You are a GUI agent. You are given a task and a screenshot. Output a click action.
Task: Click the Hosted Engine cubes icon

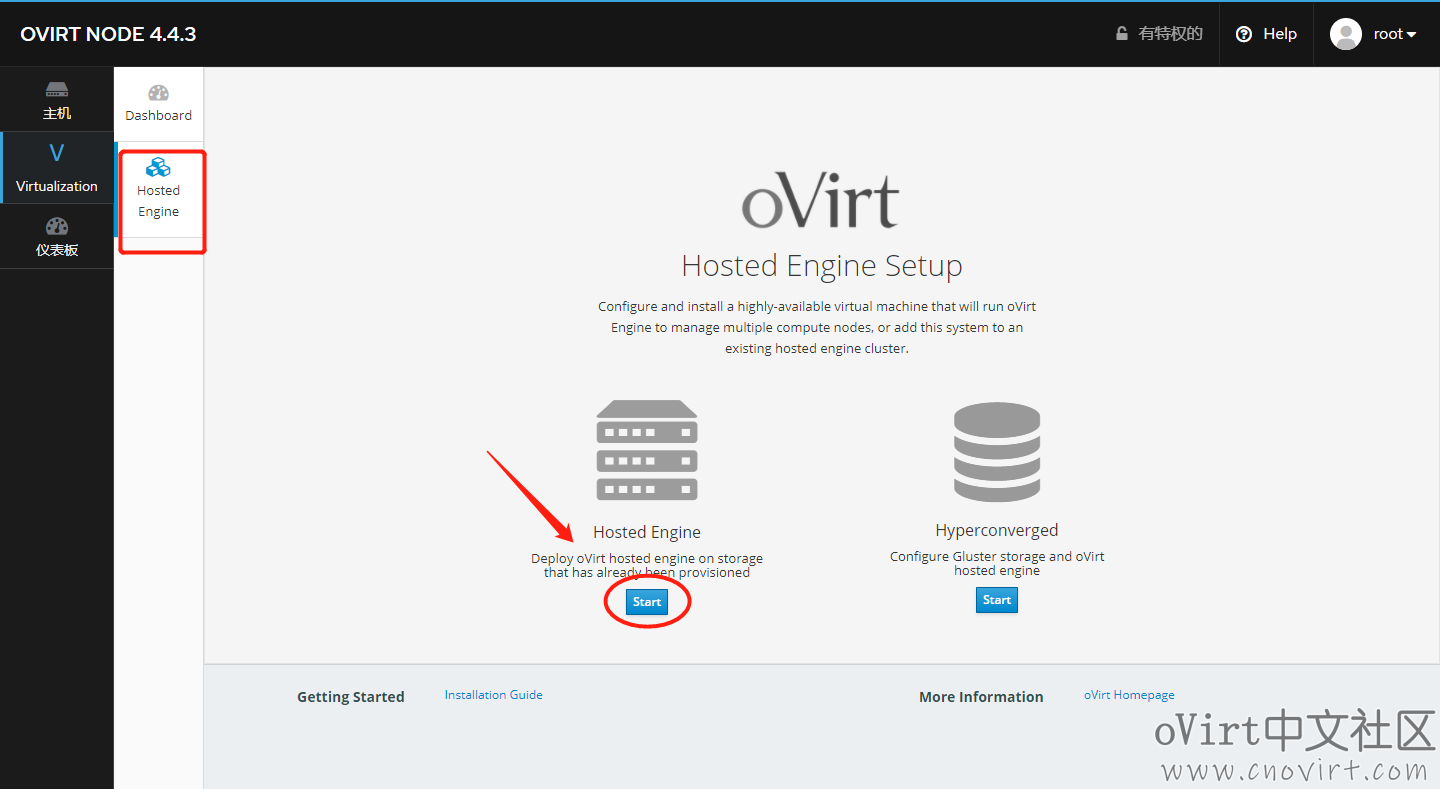click(x=158, y=167)
